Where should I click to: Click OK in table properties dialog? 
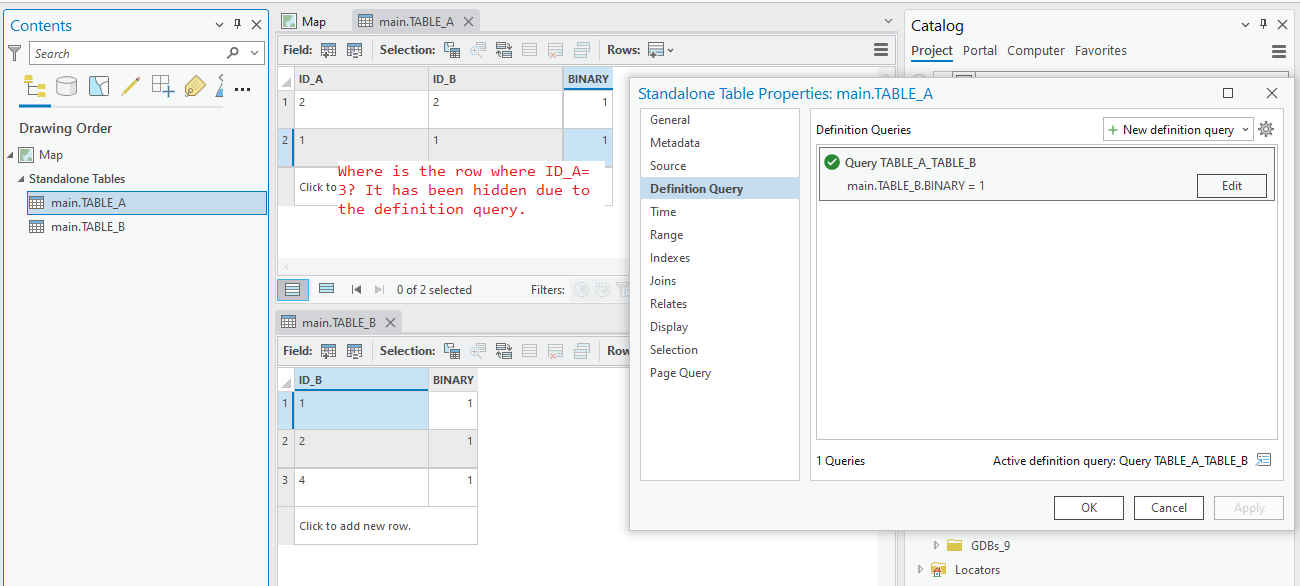[1089, 508]
